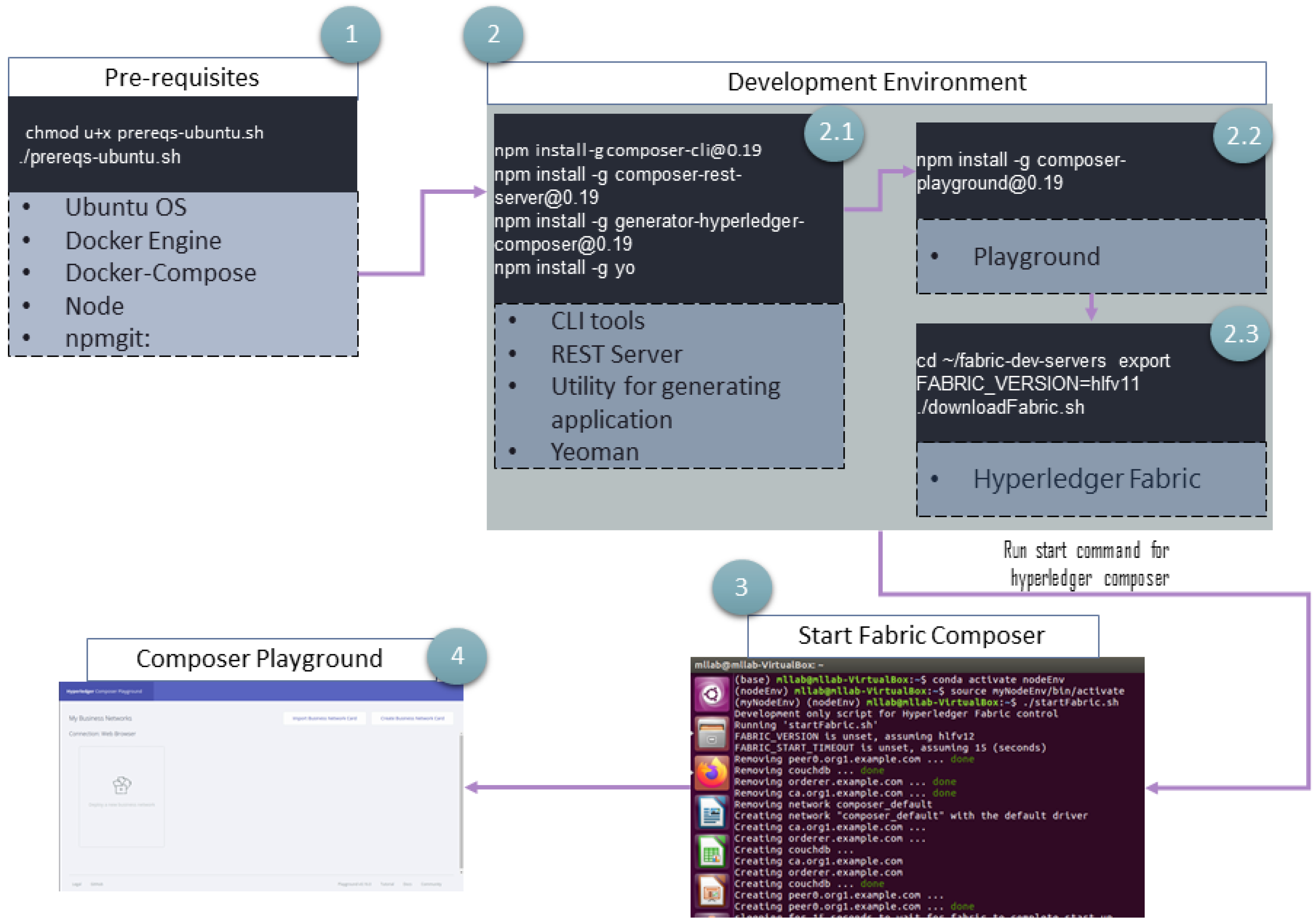Click Import Business Network Card button

[x=325, y=718]
